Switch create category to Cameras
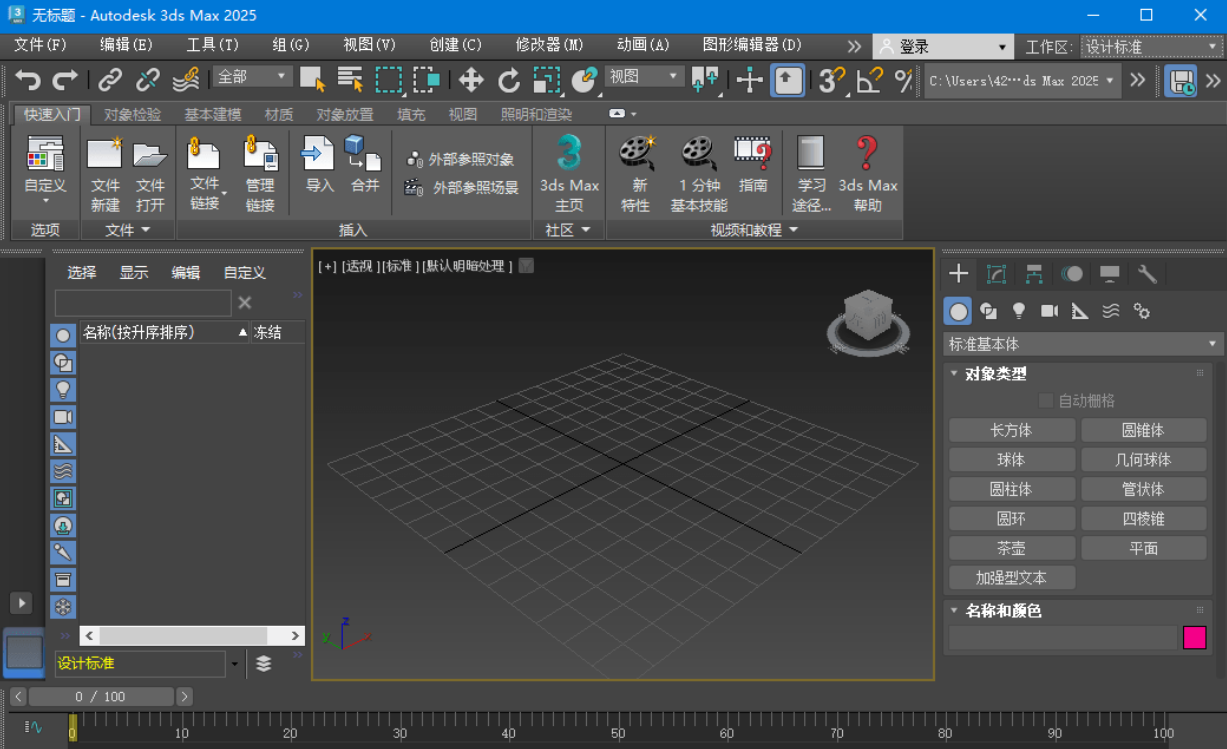The height and width of the screenshot is (749, 1227). (x=1049, y=311)
